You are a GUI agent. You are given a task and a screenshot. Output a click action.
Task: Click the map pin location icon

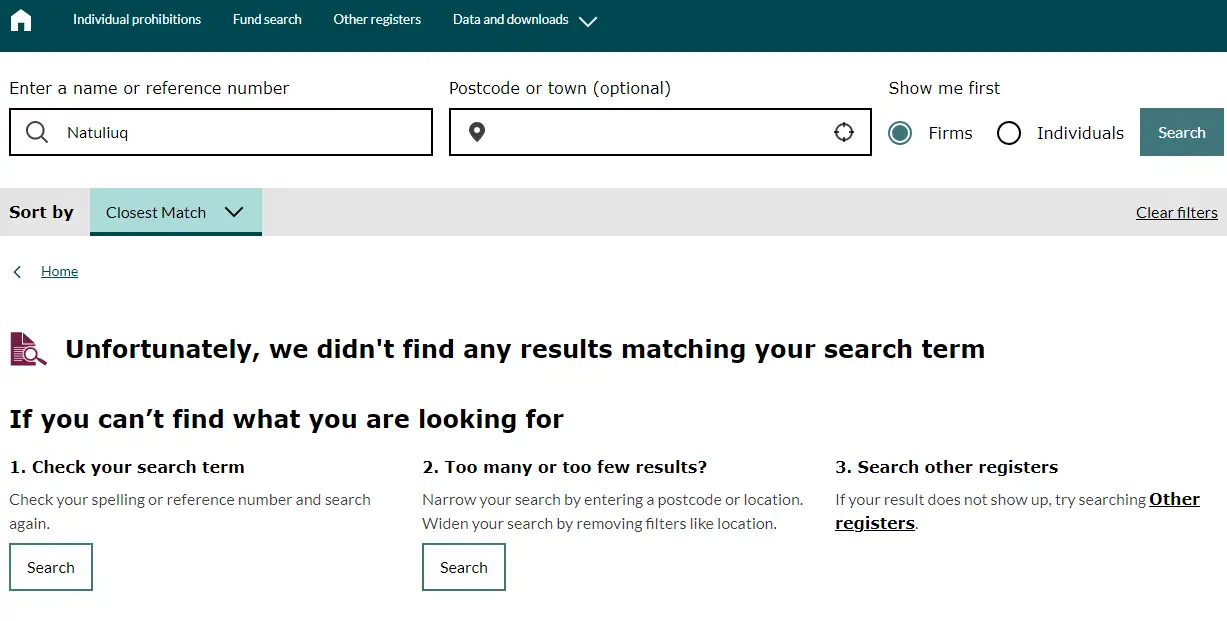[477, 133]
